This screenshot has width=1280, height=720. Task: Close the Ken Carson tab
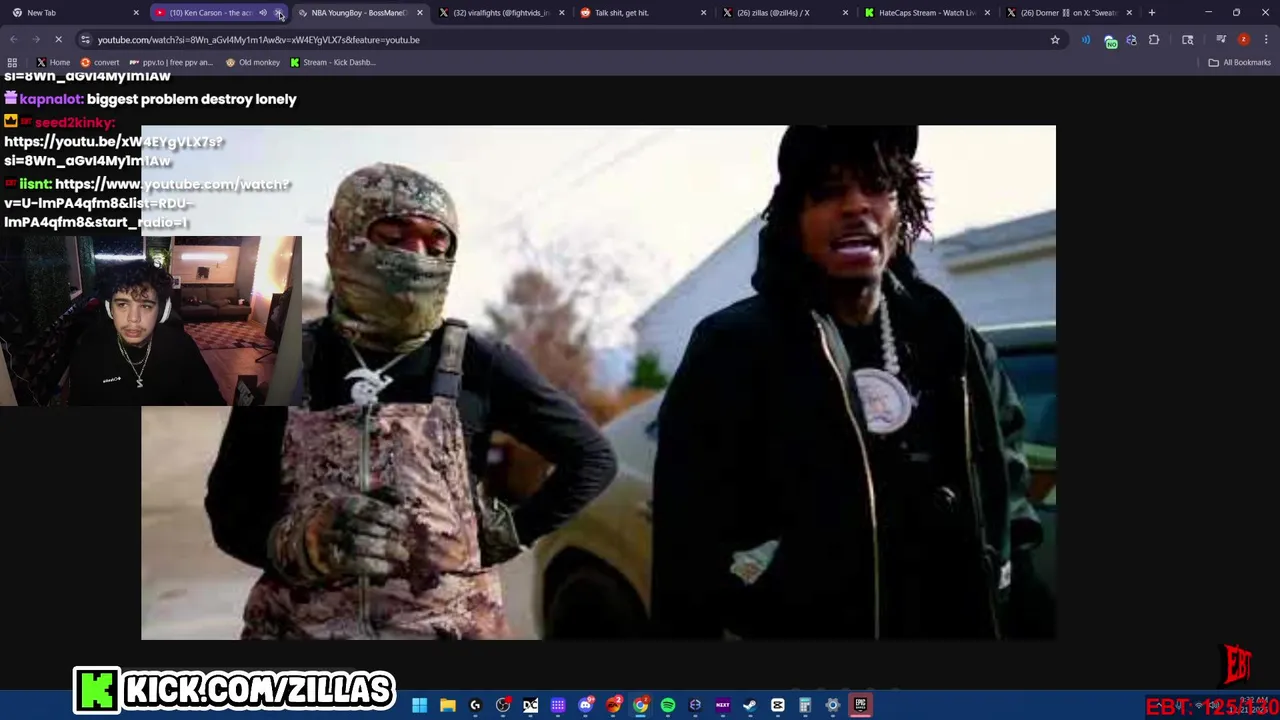[279, 13]
